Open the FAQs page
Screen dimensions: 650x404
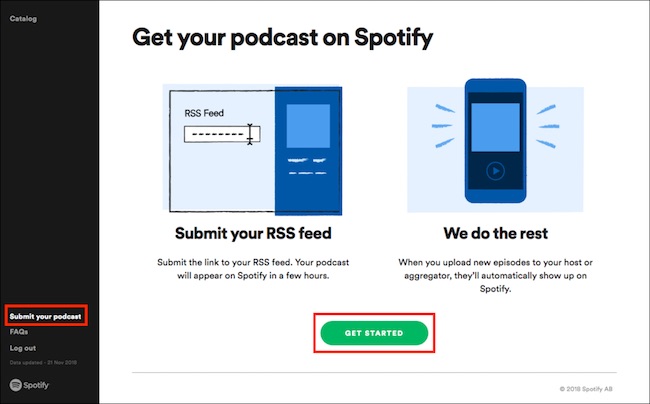point(19,331)
